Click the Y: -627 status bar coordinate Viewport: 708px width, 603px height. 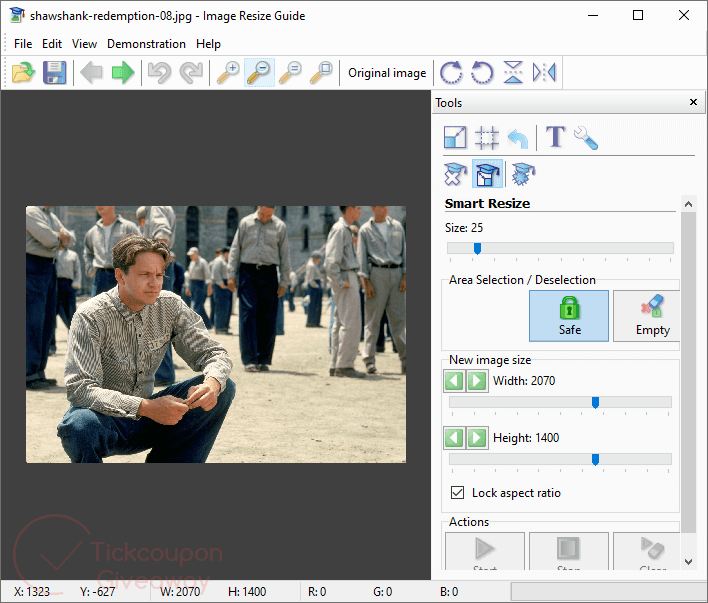[97, 592]
